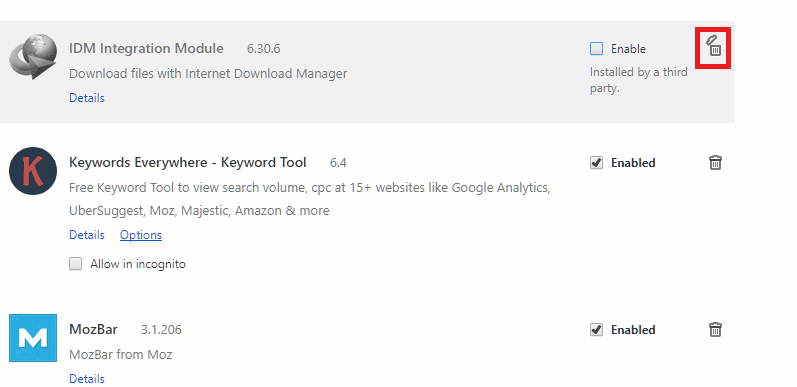Click the 'MozBar from Moz' description text
The height and width of the screenshot is (387, 797).
point(120,354)
